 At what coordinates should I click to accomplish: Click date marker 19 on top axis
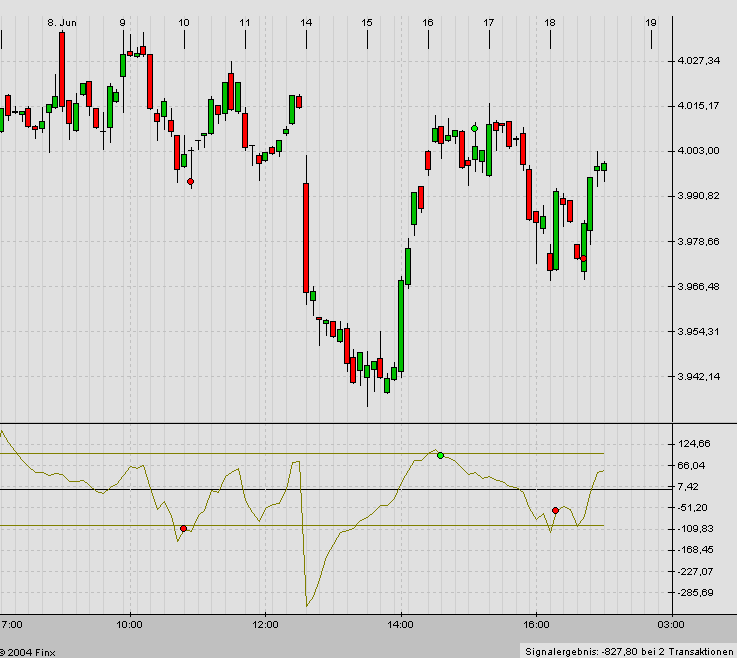651,22
